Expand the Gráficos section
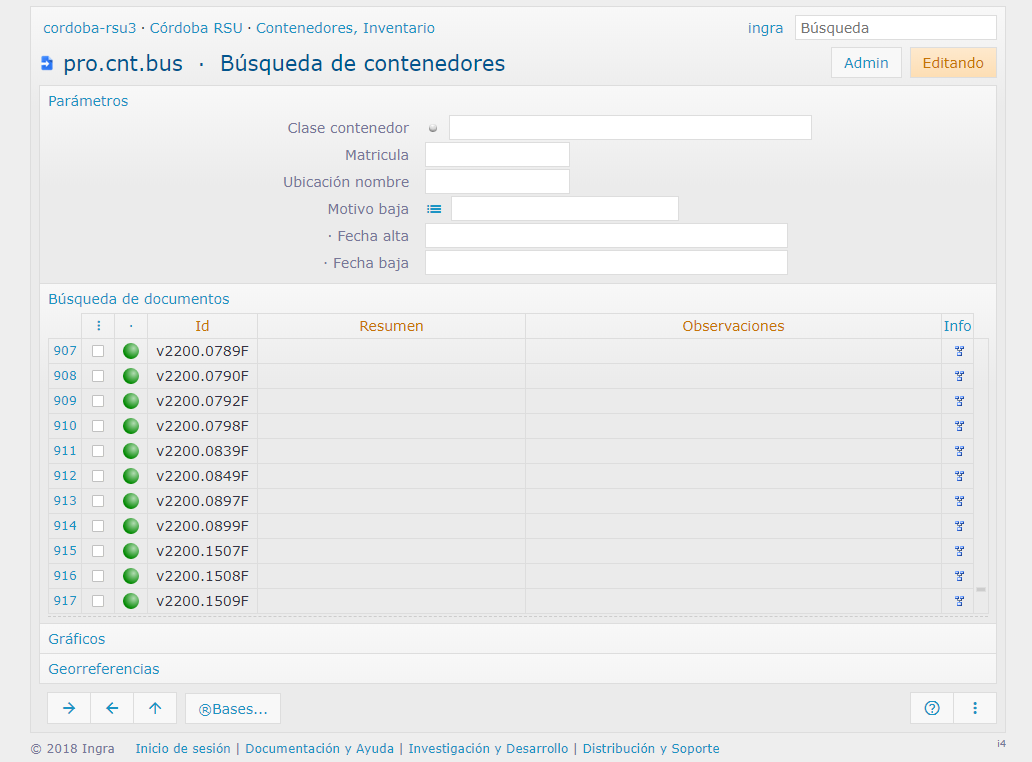Image resolution: width=1032 pixels, height=762 pixels. pyautogui.click(x=77, y=639)
